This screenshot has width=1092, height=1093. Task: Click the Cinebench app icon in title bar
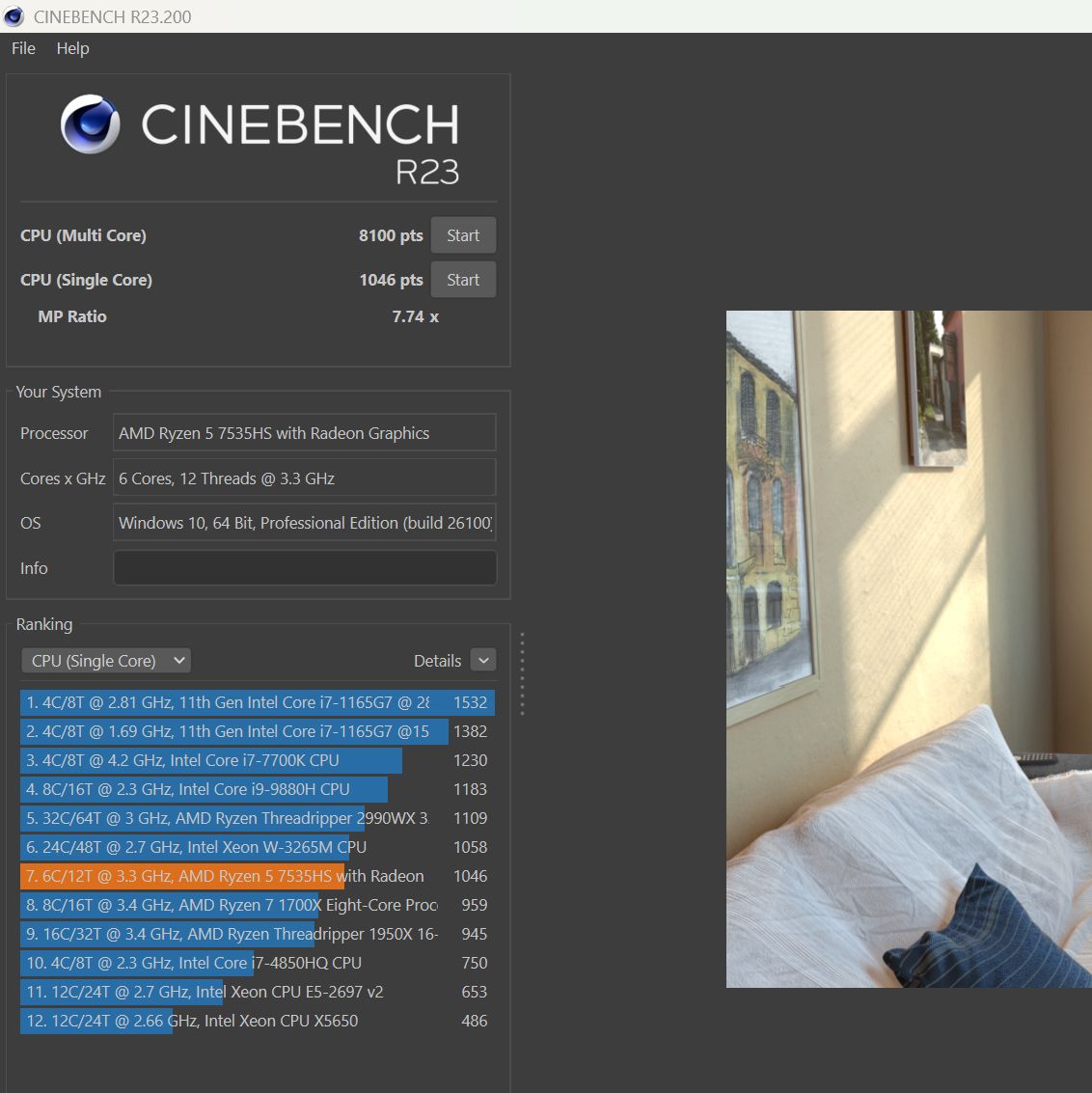(14, 16)
